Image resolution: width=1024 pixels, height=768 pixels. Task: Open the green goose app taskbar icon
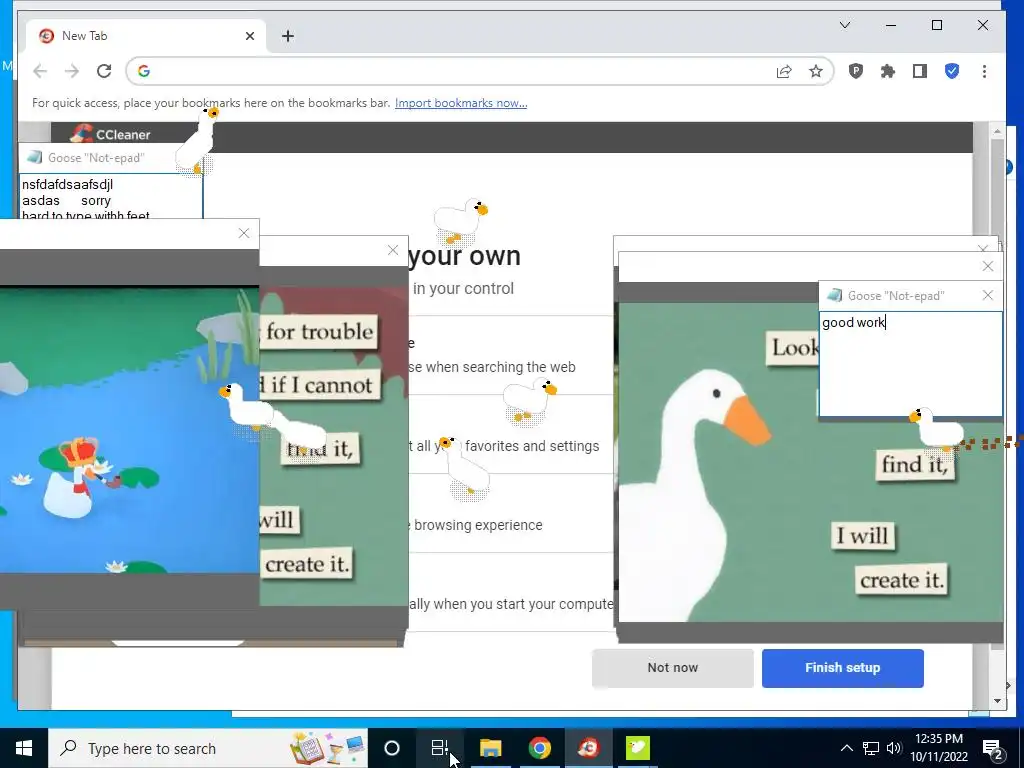[x=637, y=748]
